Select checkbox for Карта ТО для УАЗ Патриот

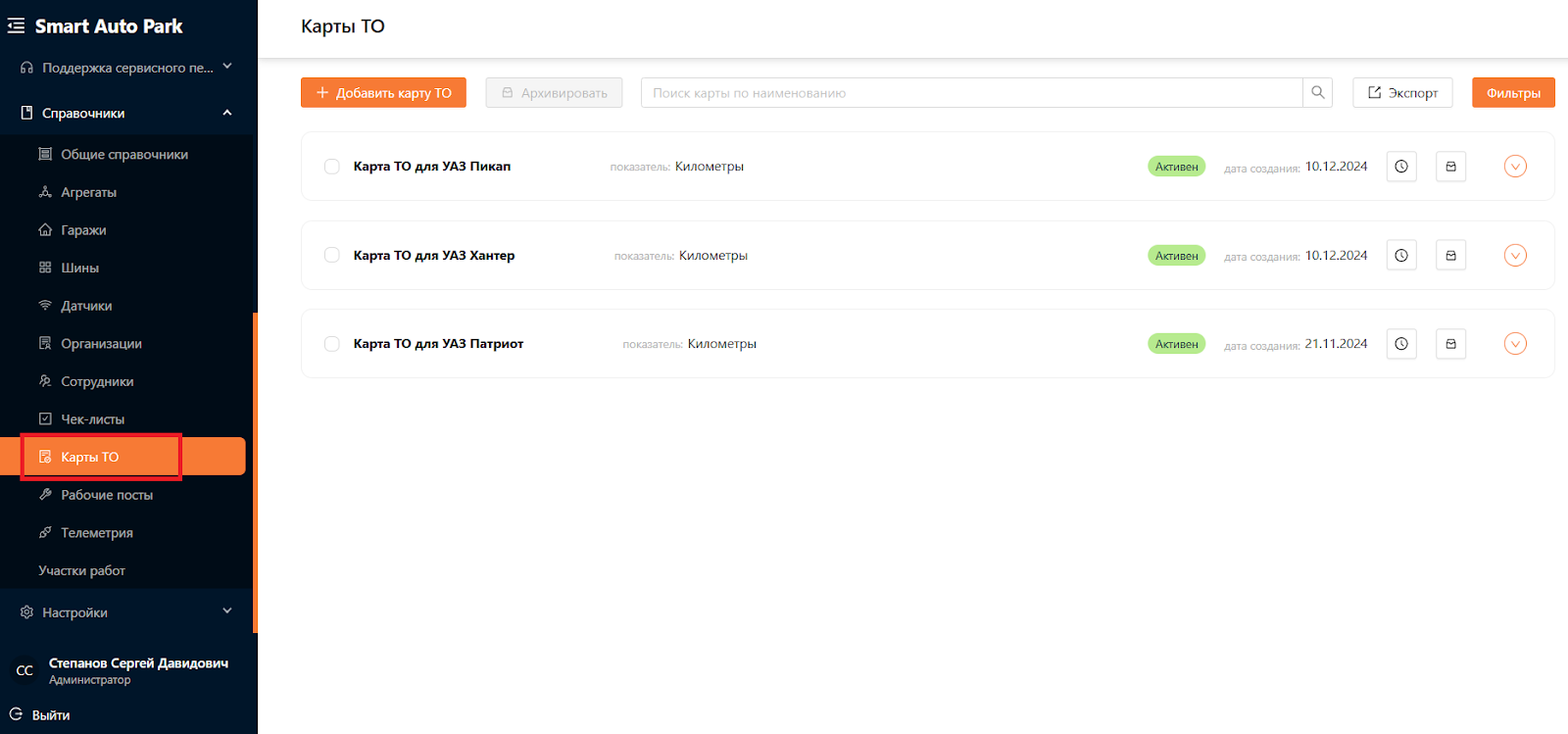click(332, 344)
